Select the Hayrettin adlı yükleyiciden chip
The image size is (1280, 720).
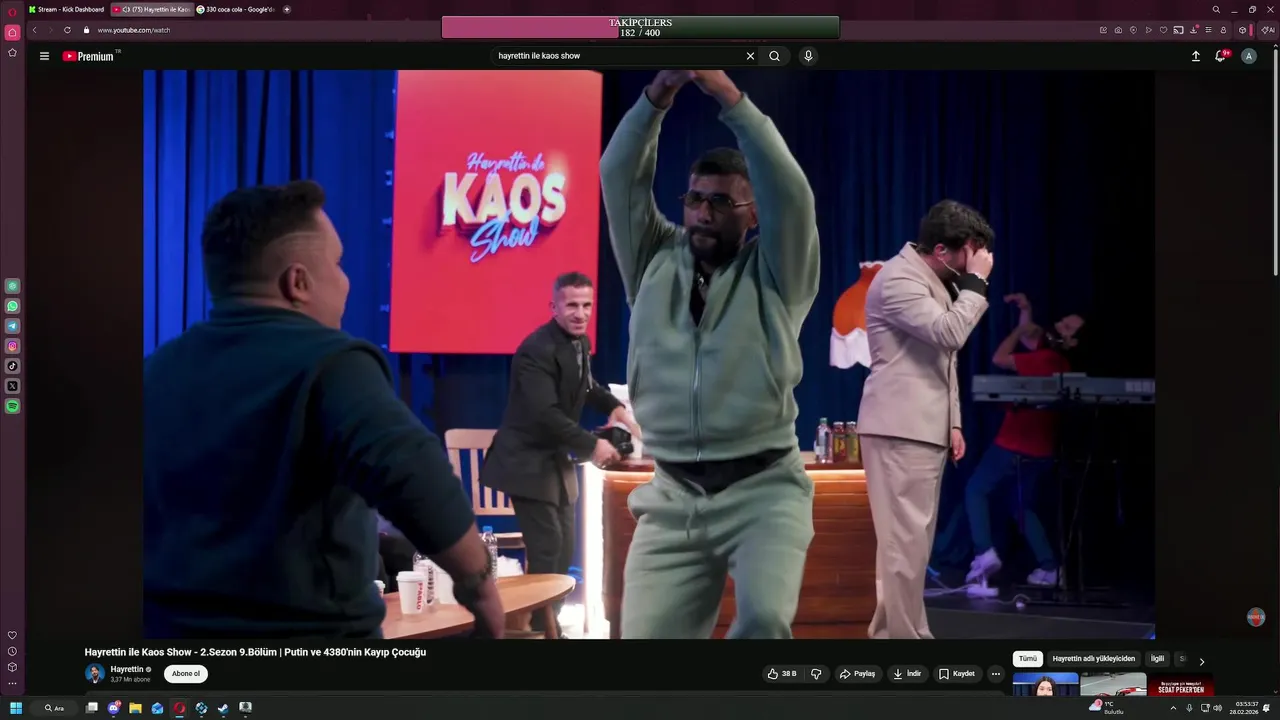point(1093,659)
